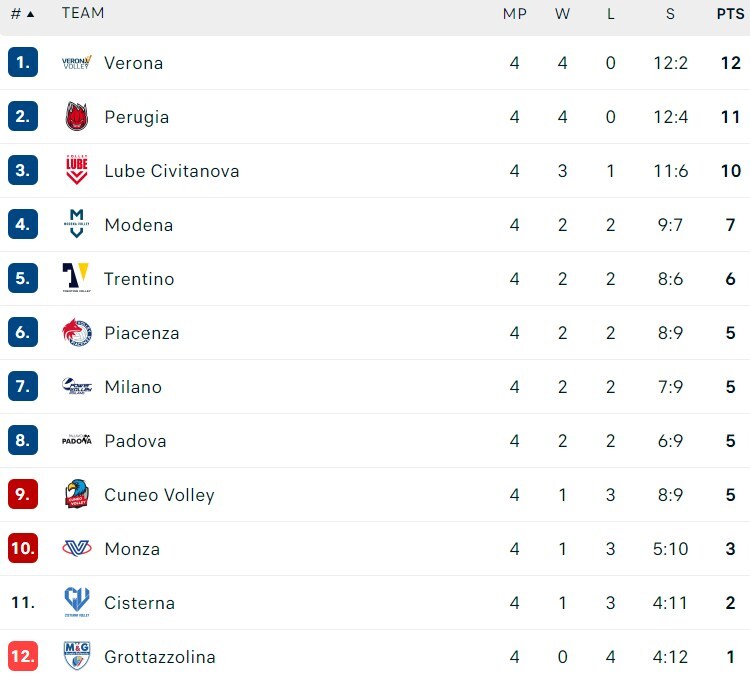Click the Monza team logo

[77, 549]
